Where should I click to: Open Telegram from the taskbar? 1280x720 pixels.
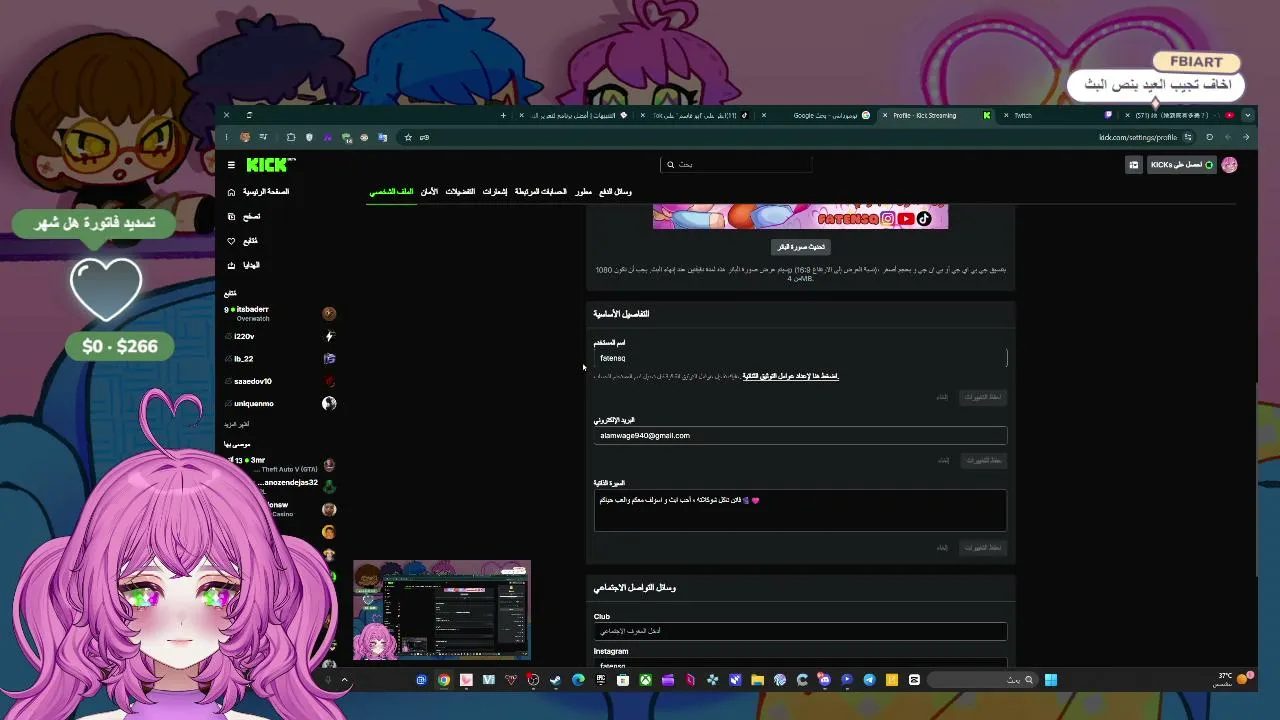(x=869, y=680)
